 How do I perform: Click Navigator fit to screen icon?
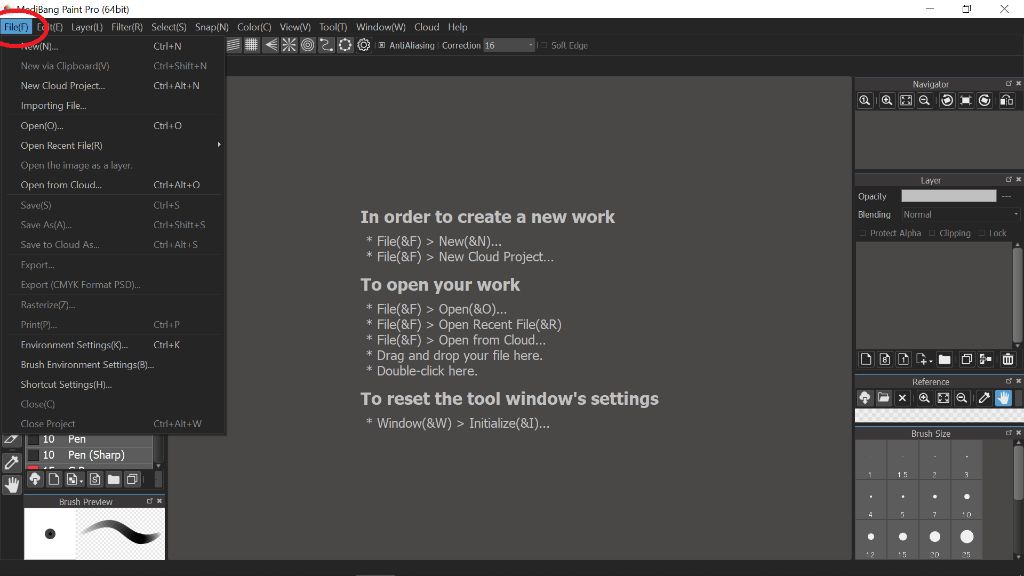(x=906, y=101)
